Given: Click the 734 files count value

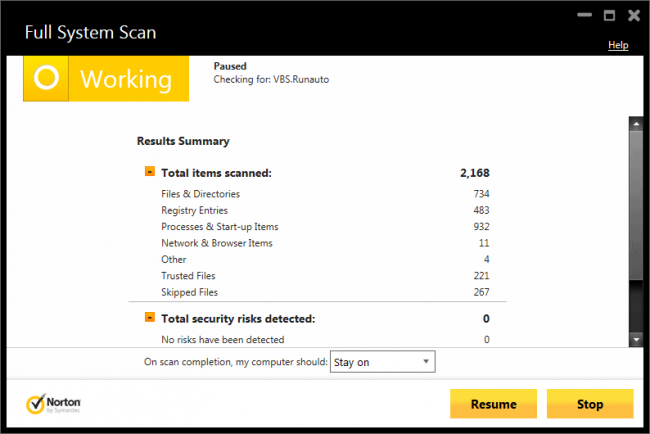Looking at the screenshot, I should tap(481, 194).
